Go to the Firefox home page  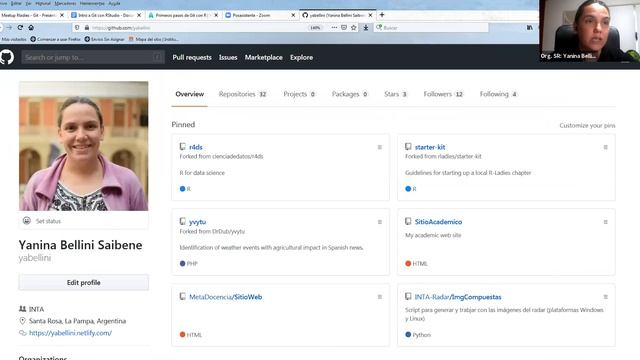coord(31,27)
